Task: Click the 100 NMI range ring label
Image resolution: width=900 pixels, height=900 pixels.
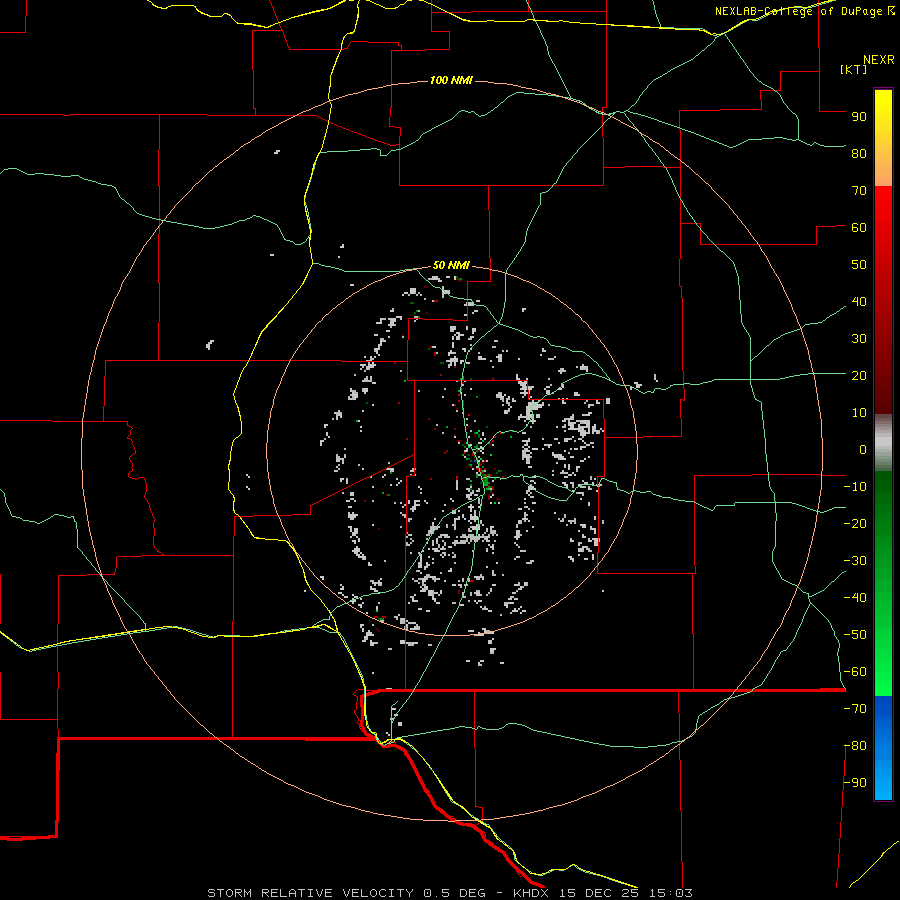Action: tap(451, 80)
